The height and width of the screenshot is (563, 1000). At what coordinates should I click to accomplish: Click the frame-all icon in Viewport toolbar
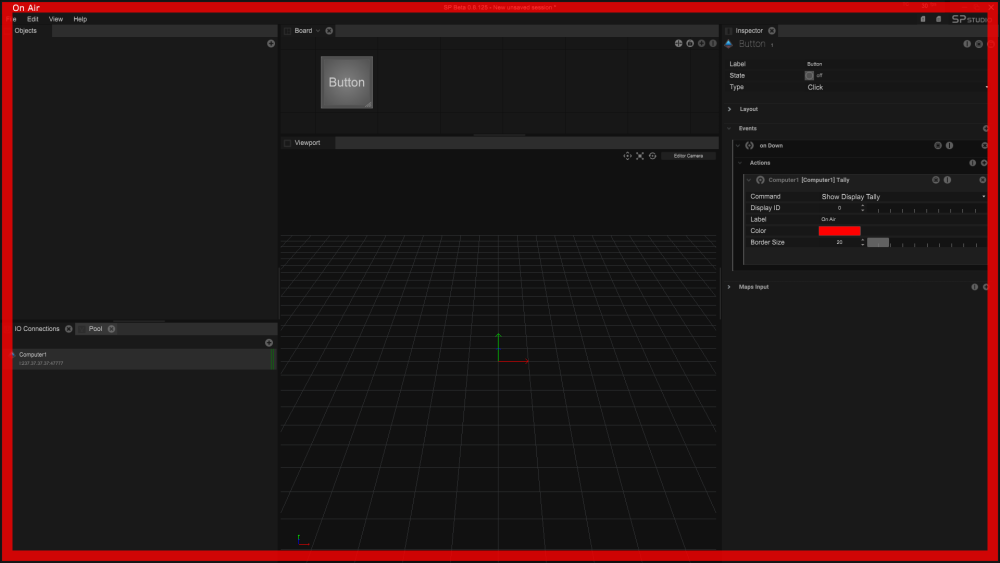[640, 156]
